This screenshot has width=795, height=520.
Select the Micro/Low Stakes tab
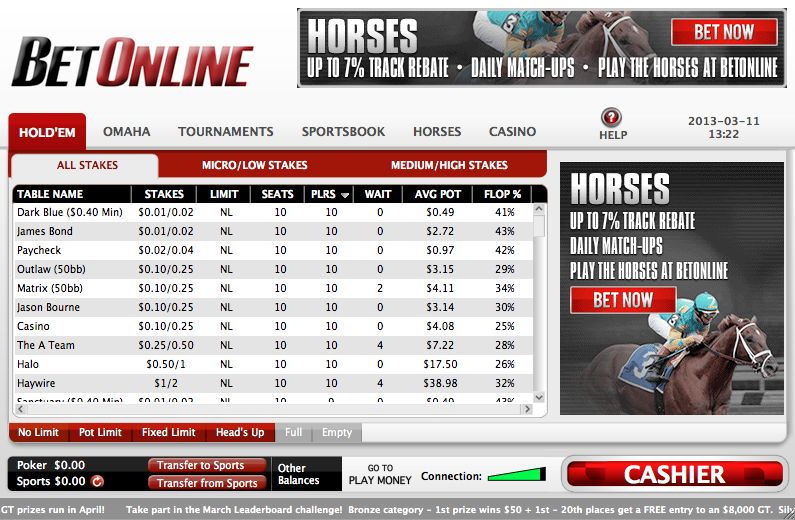[x=254, y=165]
